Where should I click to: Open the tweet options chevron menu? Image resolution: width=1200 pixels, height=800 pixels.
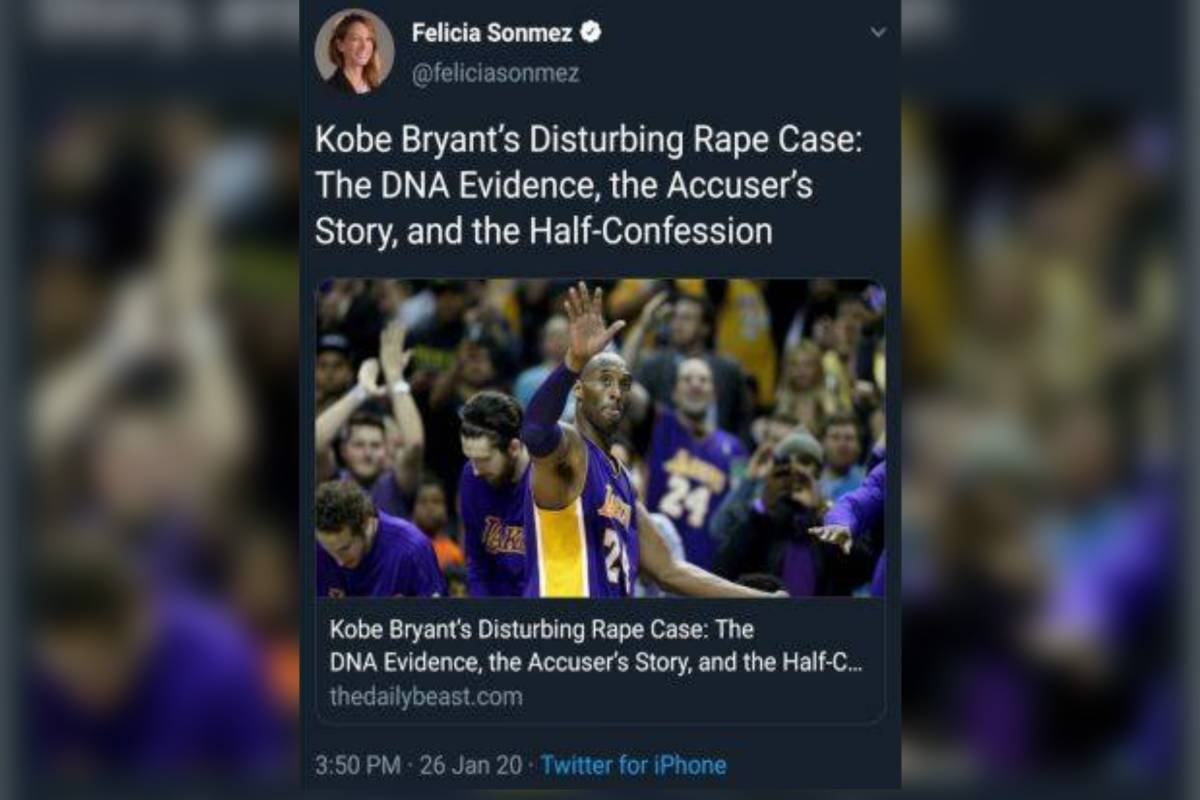point(878,33)
